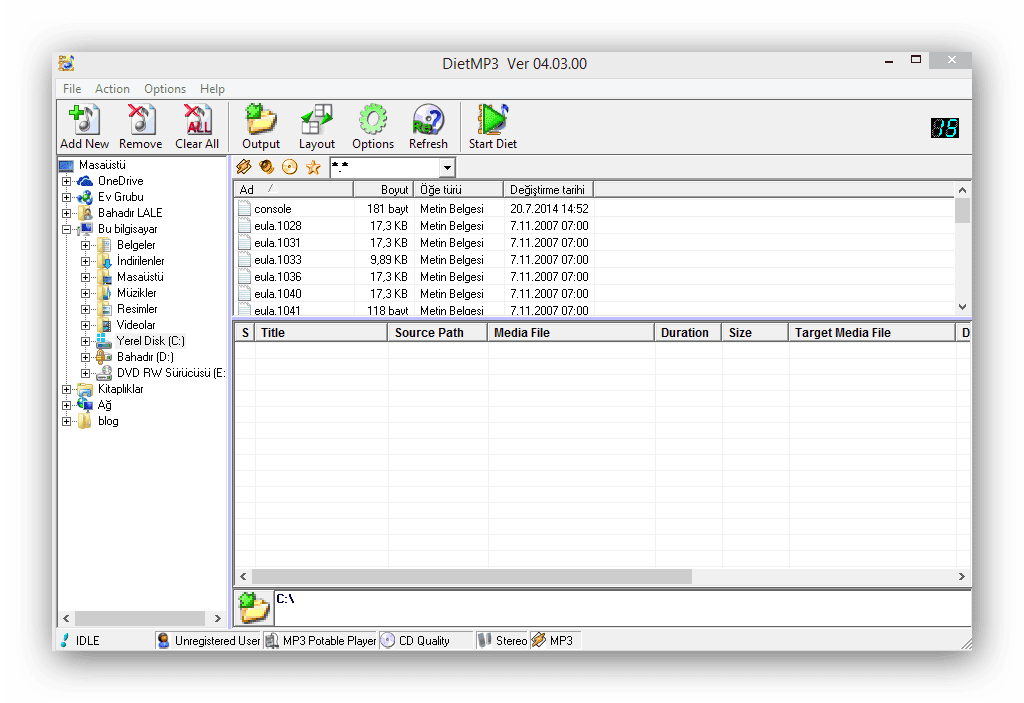Viewport: 1024px width, 703px height.
Task: Click the Remove toolbar icon
Action: [141, 120]
